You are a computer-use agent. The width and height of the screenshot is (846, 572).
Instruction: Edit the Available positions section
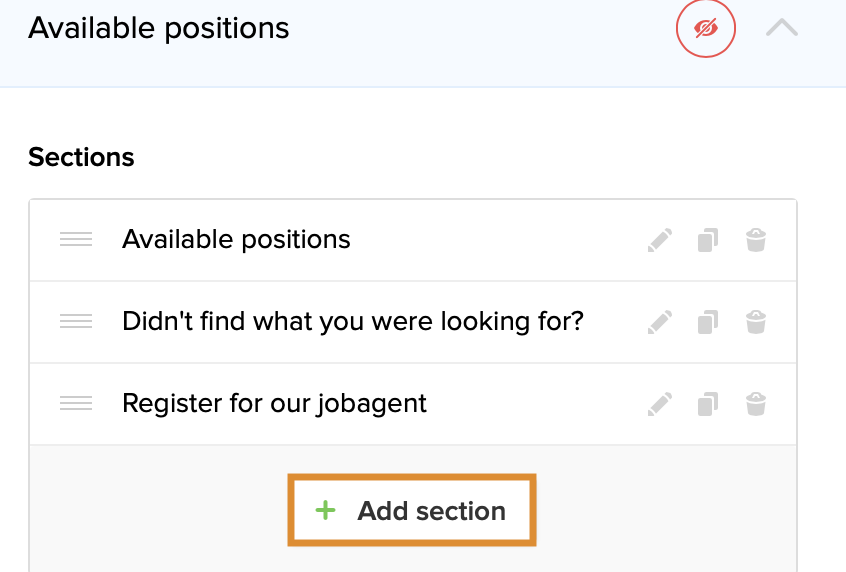[x=660, y=240]
